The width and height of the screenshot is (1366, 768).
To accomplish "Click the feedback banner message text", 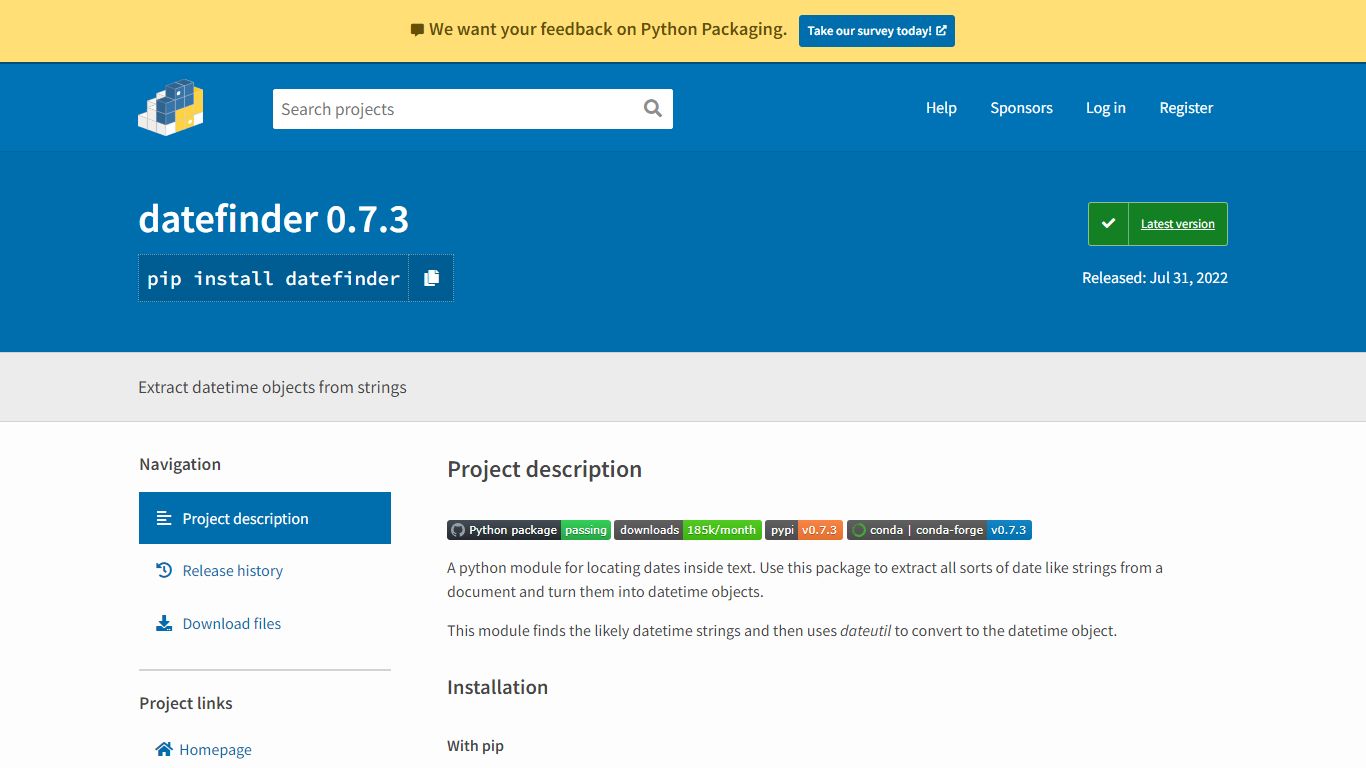I will [x=608, y=30].
